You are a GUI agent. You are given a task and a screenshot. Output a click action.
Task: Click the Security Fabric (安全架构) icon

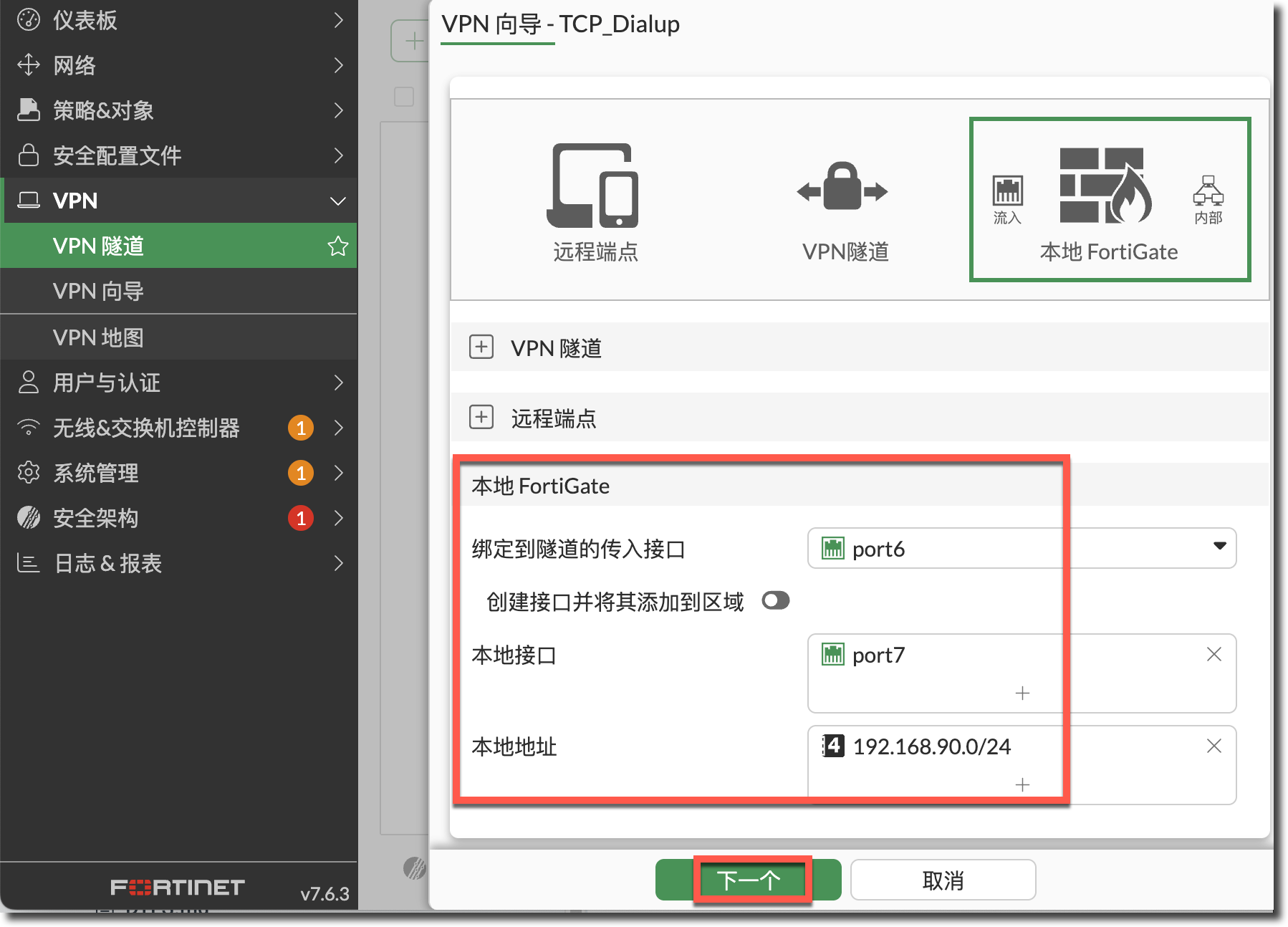coord(29,518)
